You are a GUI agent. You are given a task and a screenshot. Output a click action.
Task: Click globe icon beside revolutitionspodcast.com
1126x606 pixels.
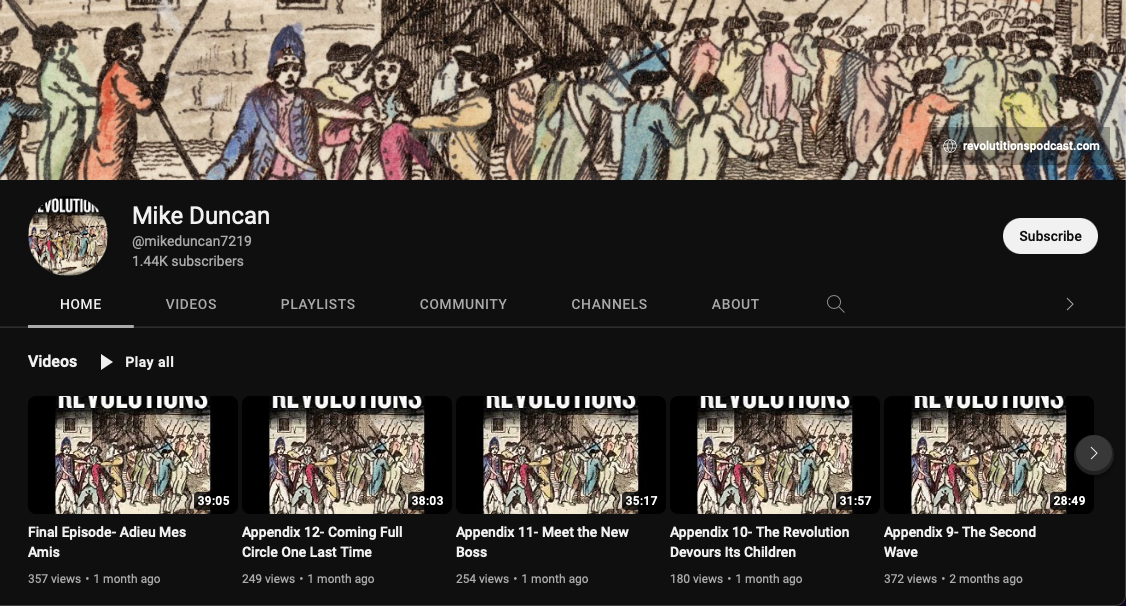pyautogui.click(x=949, y=146)
